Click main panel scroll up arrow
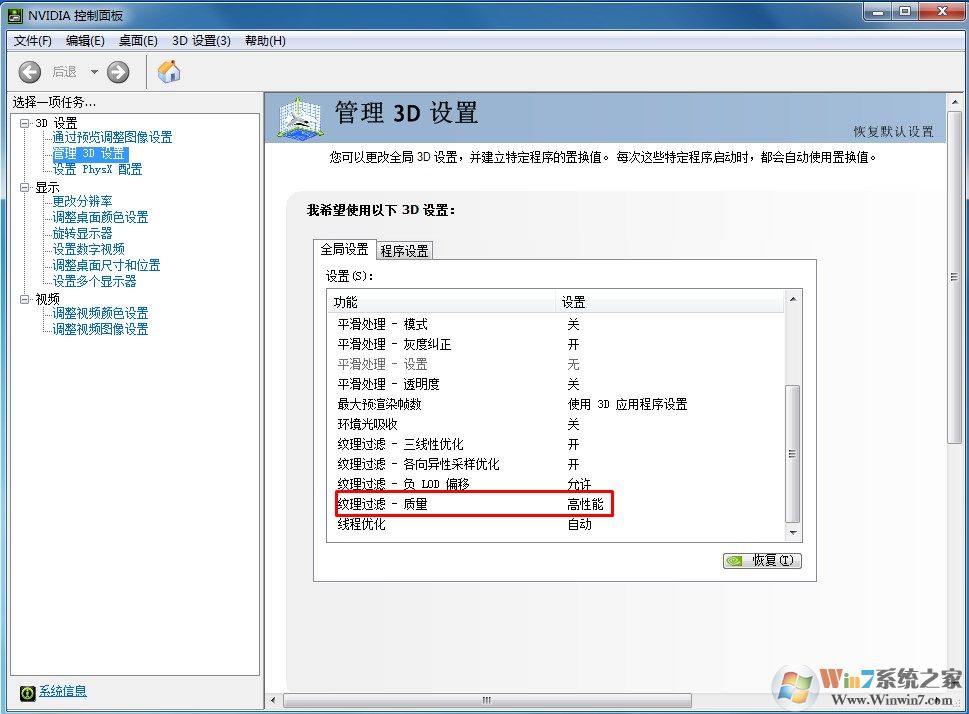The height and width of the screenshot is (714, 969). [955, 101]
